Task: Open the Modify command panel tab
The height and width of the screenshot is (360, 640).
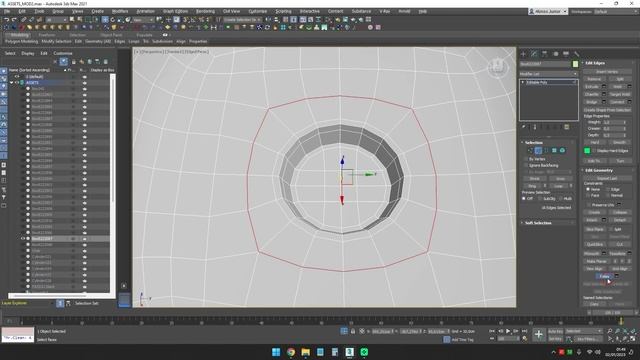Action: (534, 54)
